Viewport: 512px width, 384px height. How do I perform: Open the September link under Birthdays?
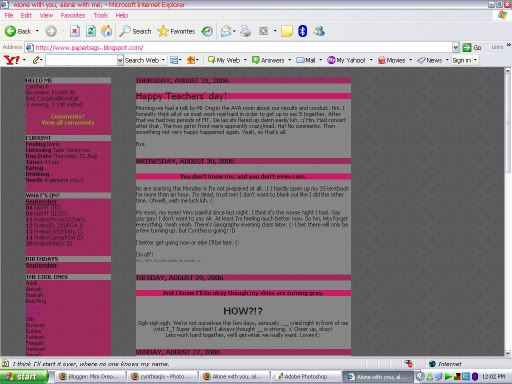(x=41, y=265)
